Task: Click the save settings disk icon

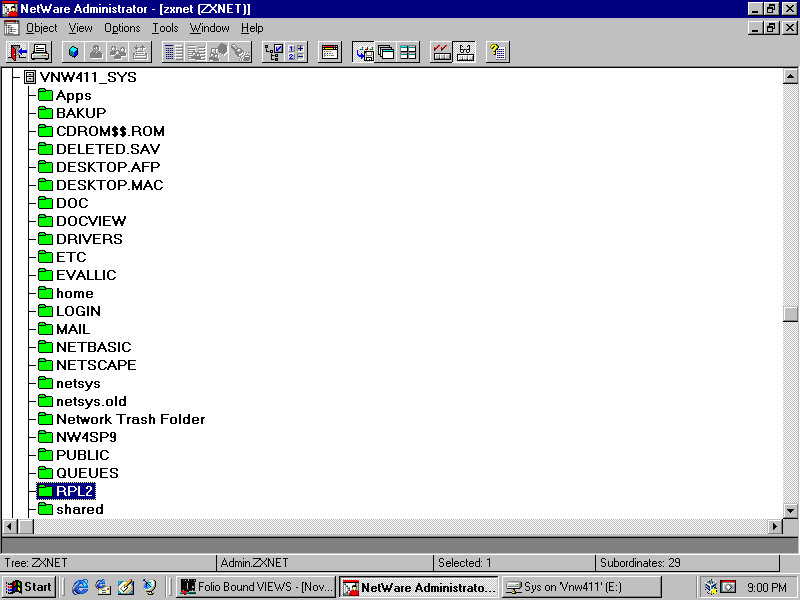Action: (x=363, y=52)
